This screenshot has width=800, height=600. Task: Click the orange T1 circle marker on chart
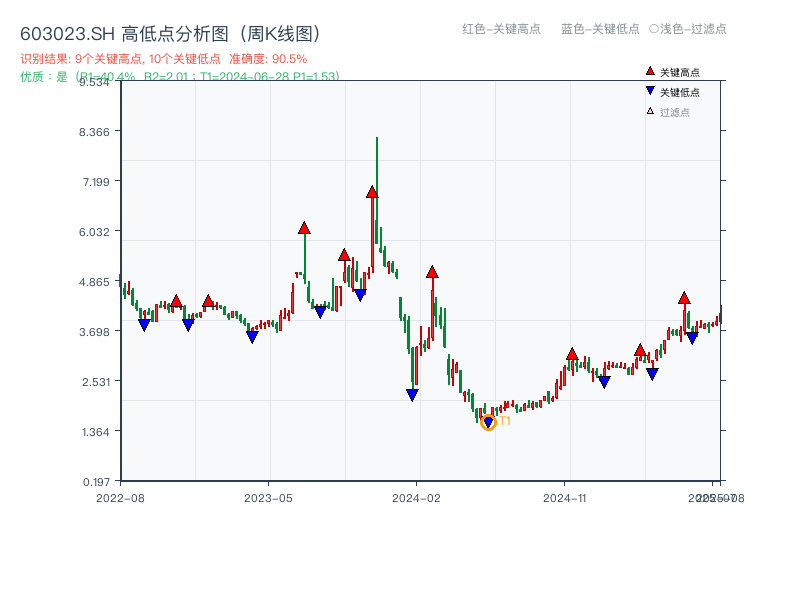[488, 421]
